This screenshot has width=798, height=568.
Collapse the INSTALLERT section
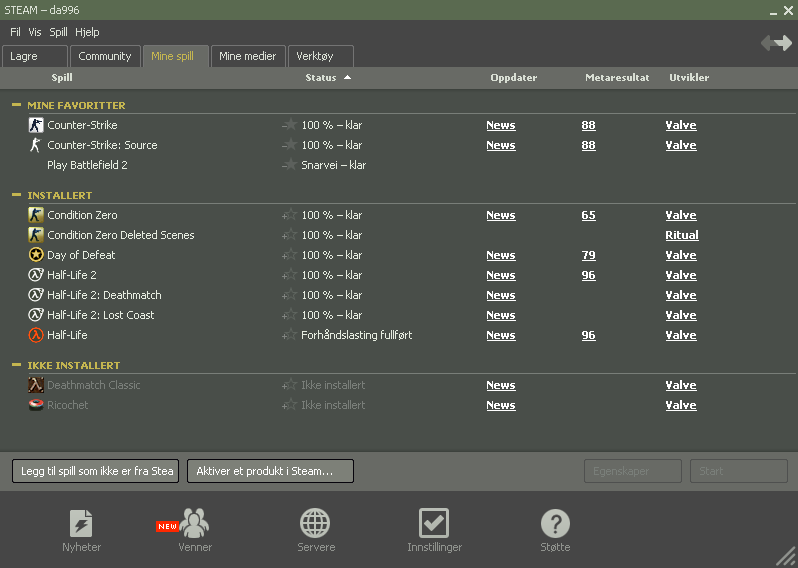click(x=16, y=195)
